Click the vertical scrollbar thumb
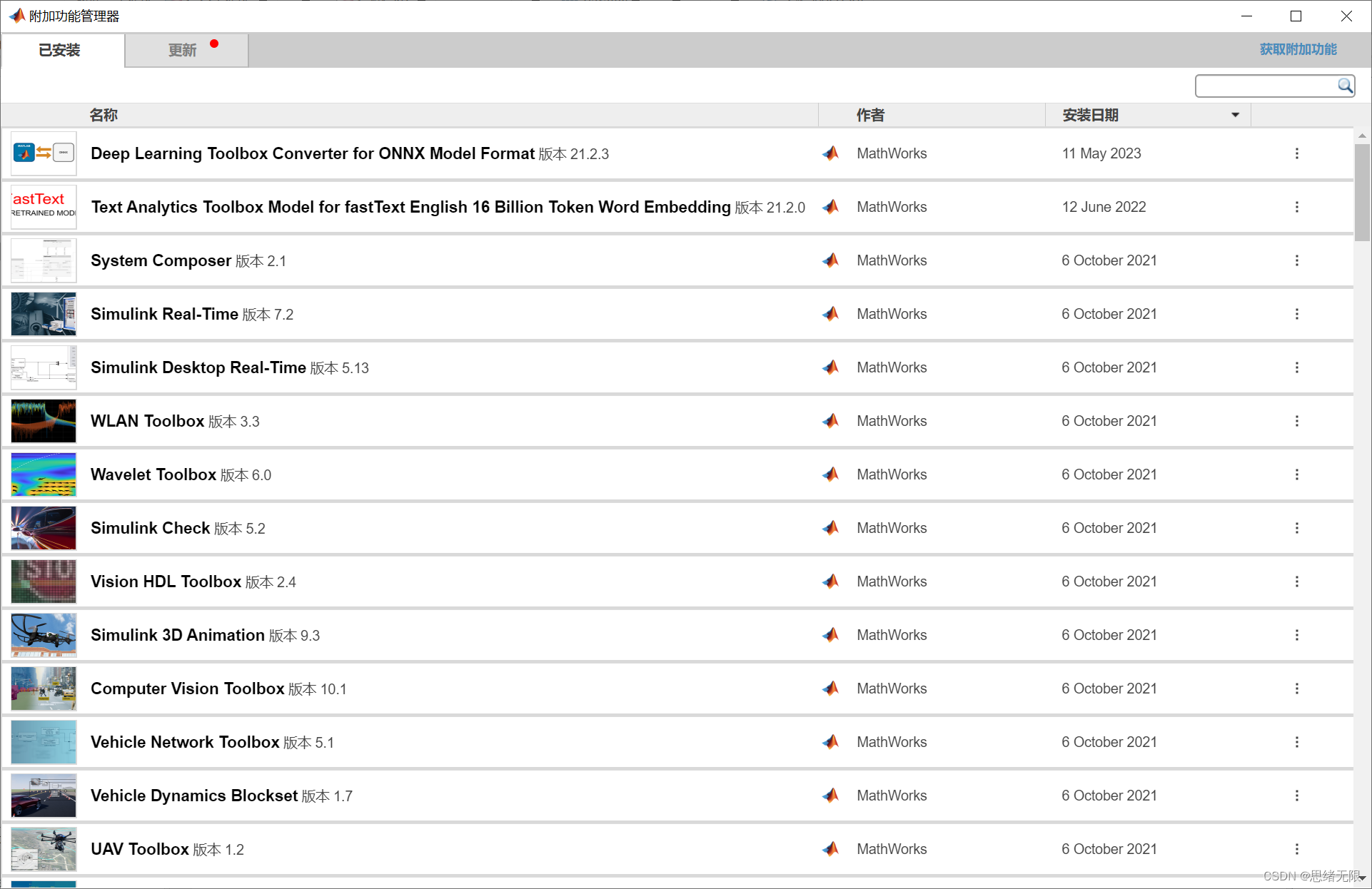 (1362, 193)
